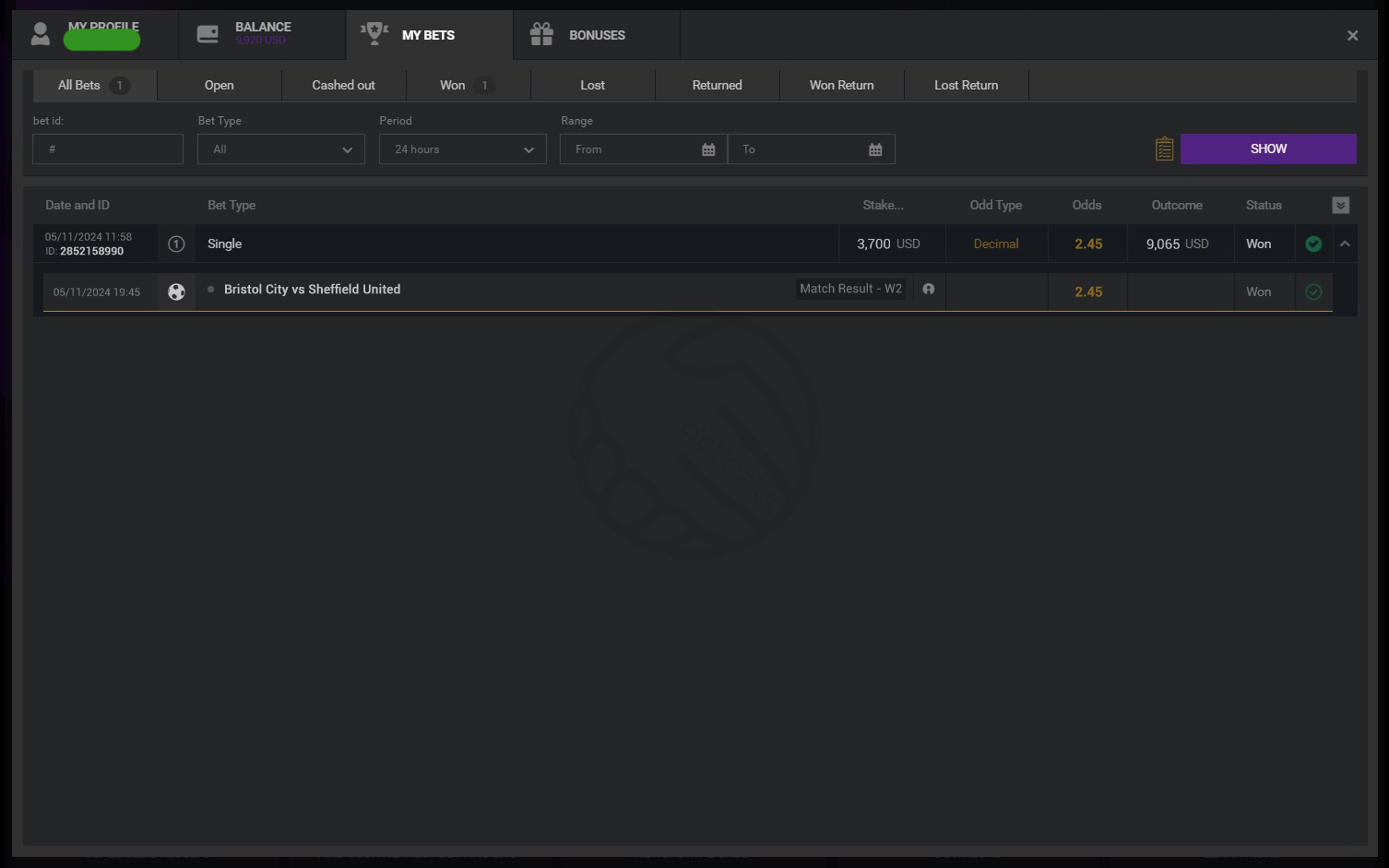Select the My Bets tab
Viewport: 1389px width, 868px height.
pyautogui.click(x=429, y=35)
